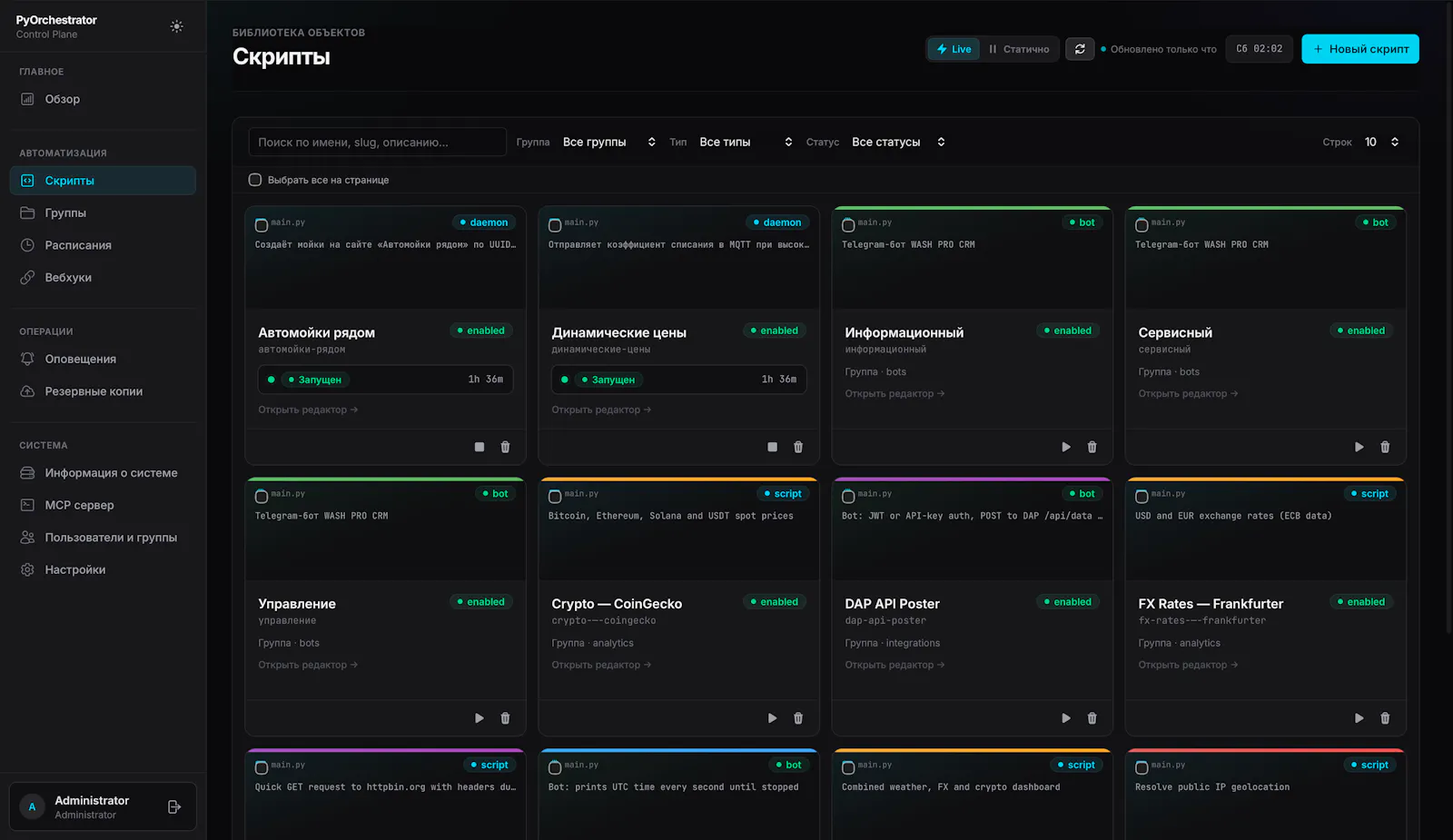Open editor link for Динамические цены
1453x840 pixels.
[x=601, y=410]
